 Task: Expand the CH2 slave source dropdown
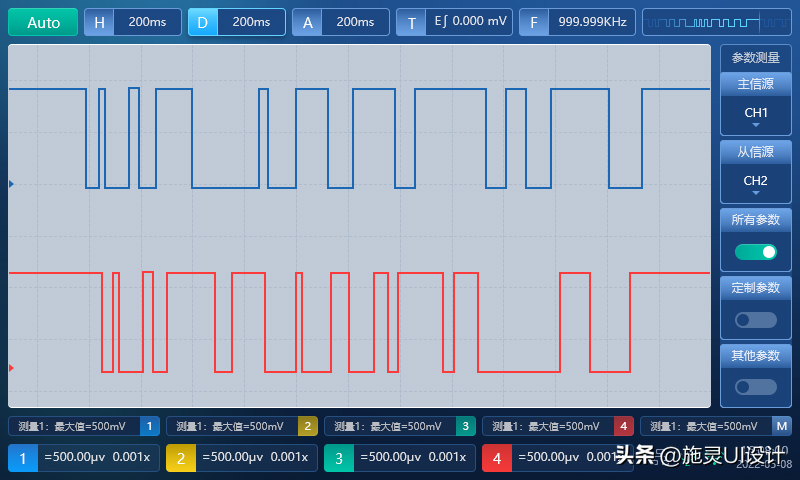point(756,183)
